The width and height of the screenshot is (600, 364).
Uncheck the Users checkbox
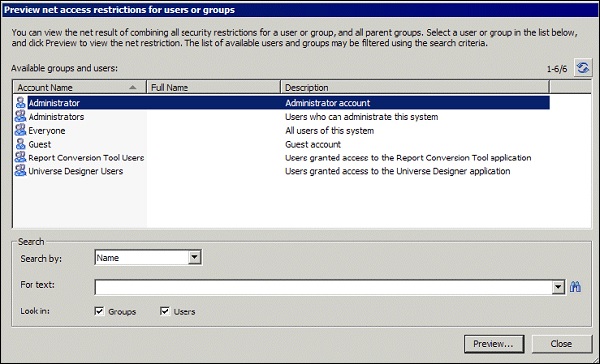pos(165,311)
